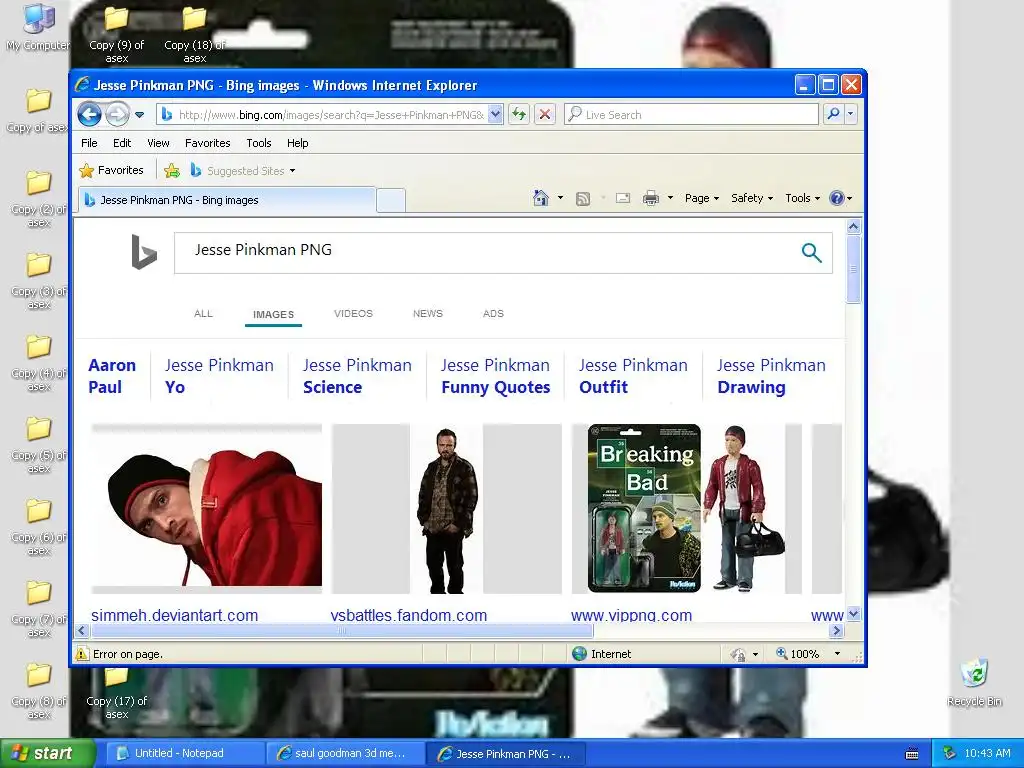Open the Page command dropdown
This screenshot has height=768, width=1024.
tap(702, 198)
